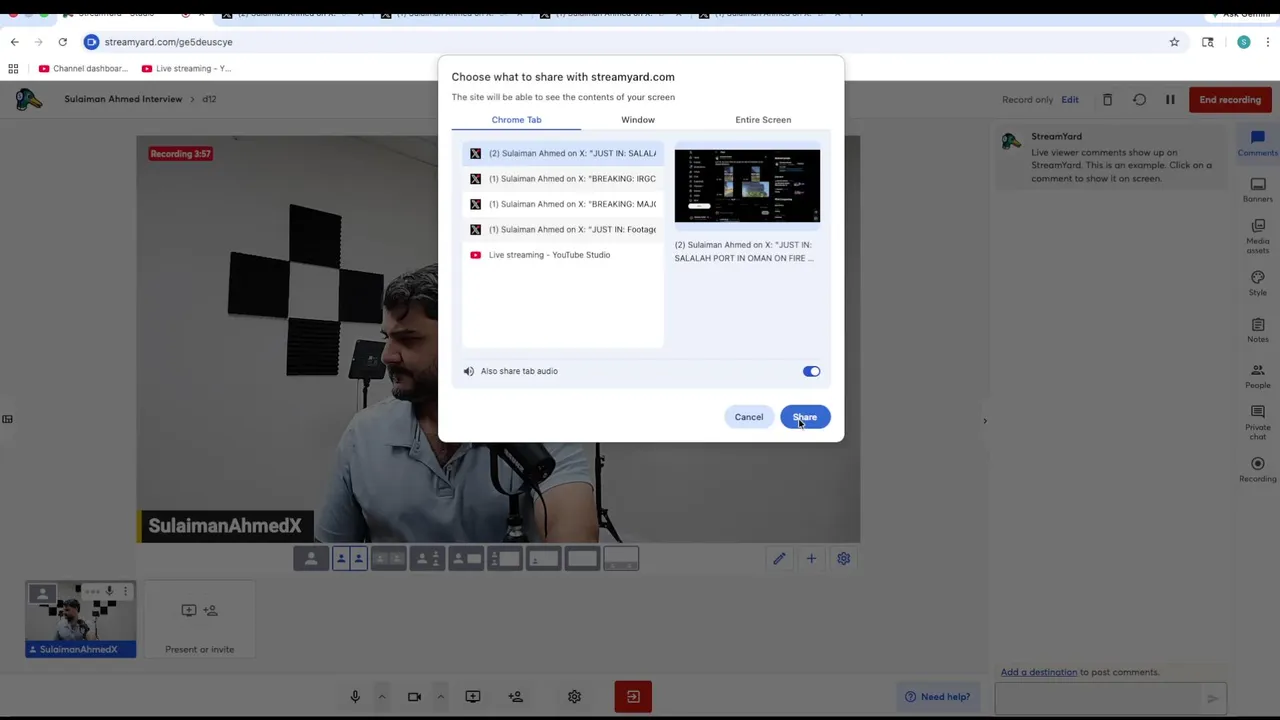Select the 'BREAKING: IRGC' tab entry

pyautogui.click(x=563, y=179)
